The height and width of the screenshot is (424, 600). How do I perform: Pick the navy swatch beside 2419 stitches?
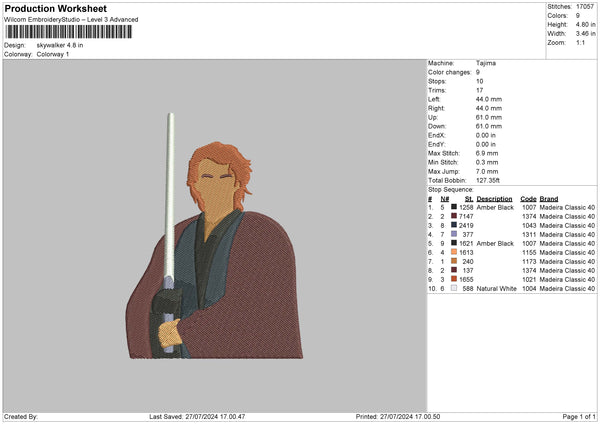click(x=454, y=225)
